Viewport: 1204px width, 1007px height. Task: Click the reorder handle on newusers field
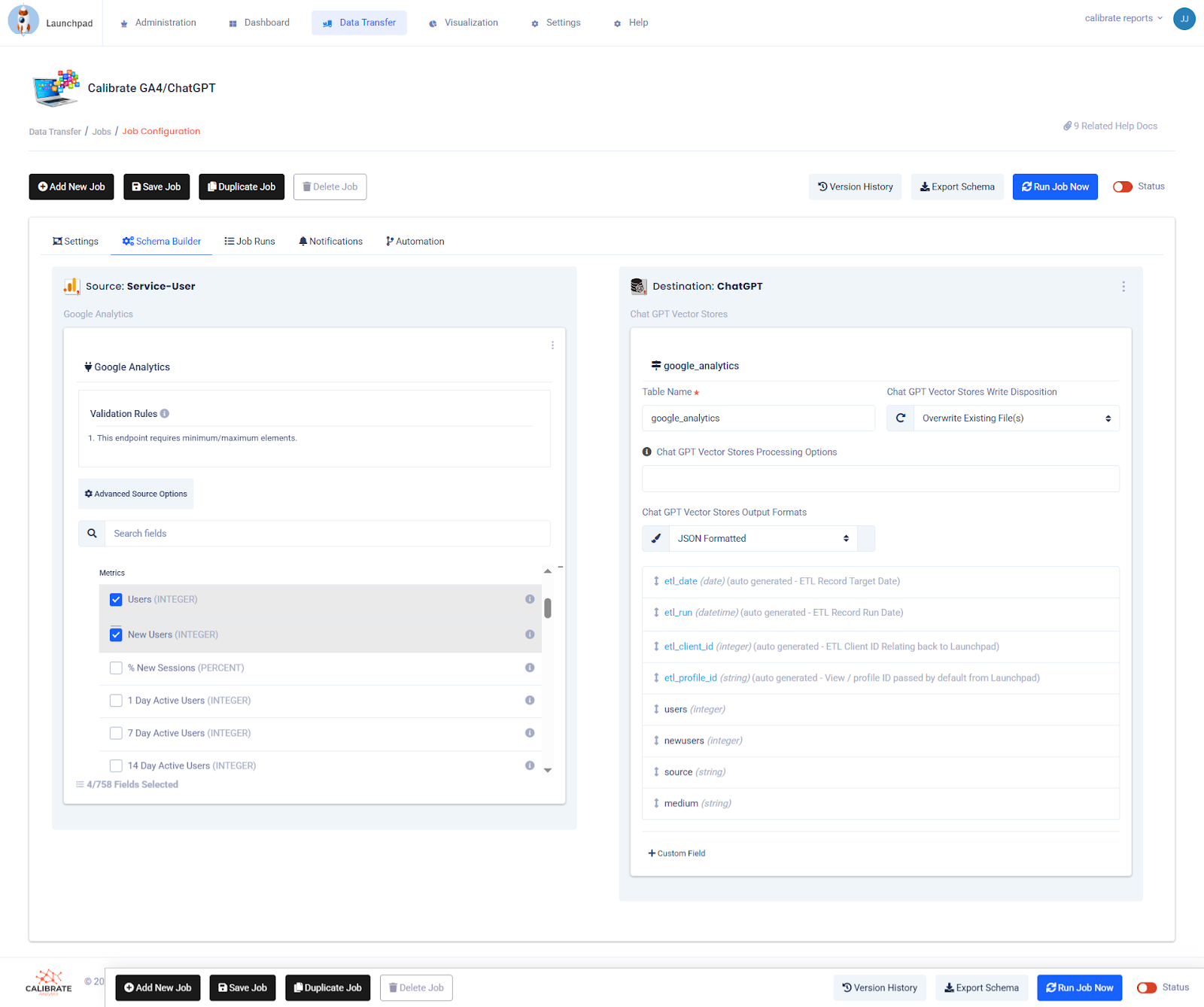click(x=656, y=741)
